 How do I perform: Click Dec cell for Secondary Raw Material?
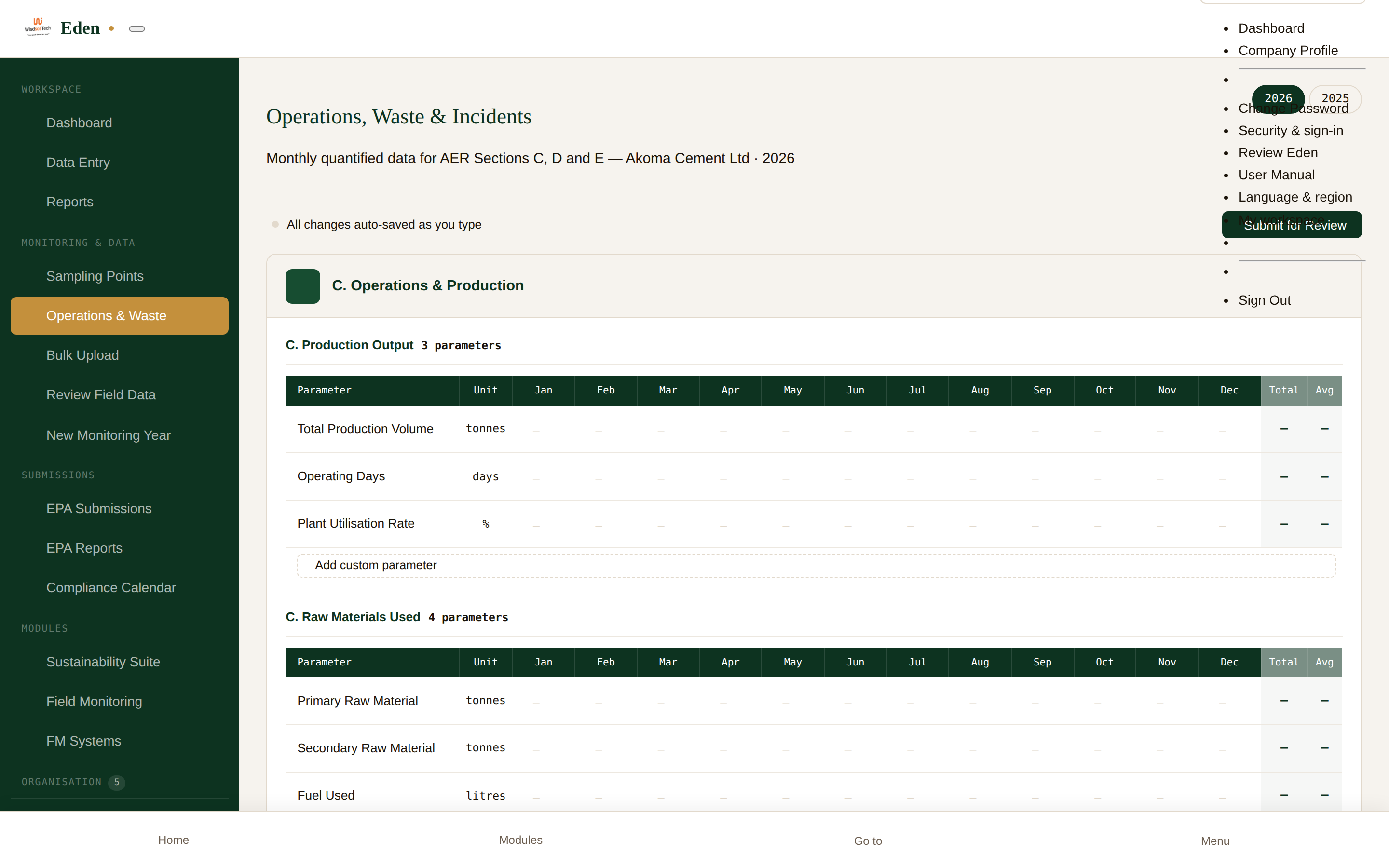click(x=1229, y=748)
